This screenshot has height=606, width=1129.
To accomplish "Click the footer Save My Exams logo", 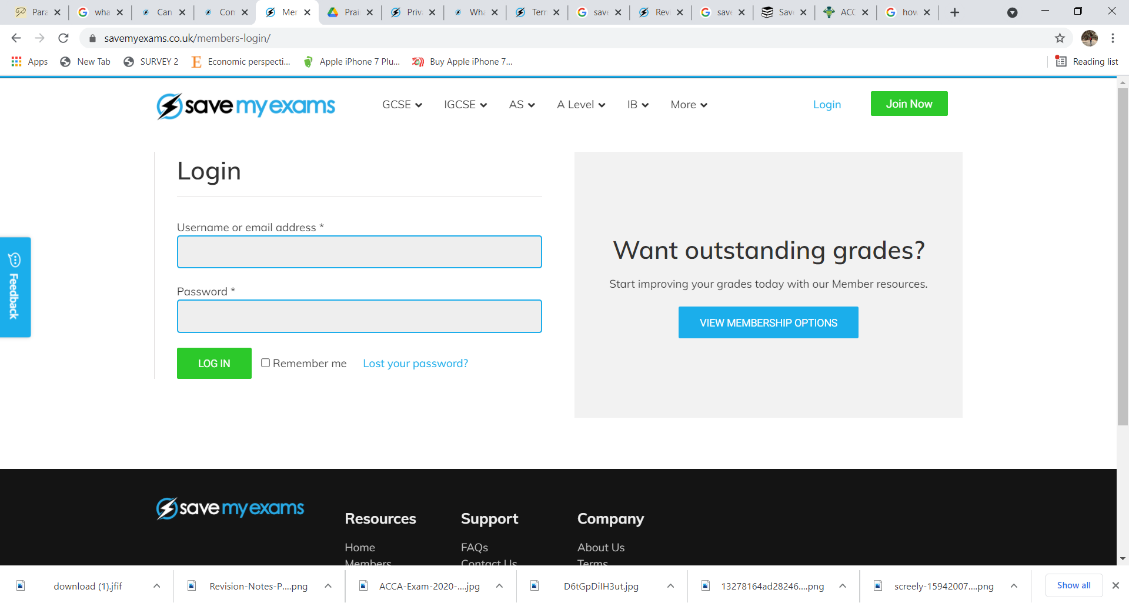I will tap(230, 508).
